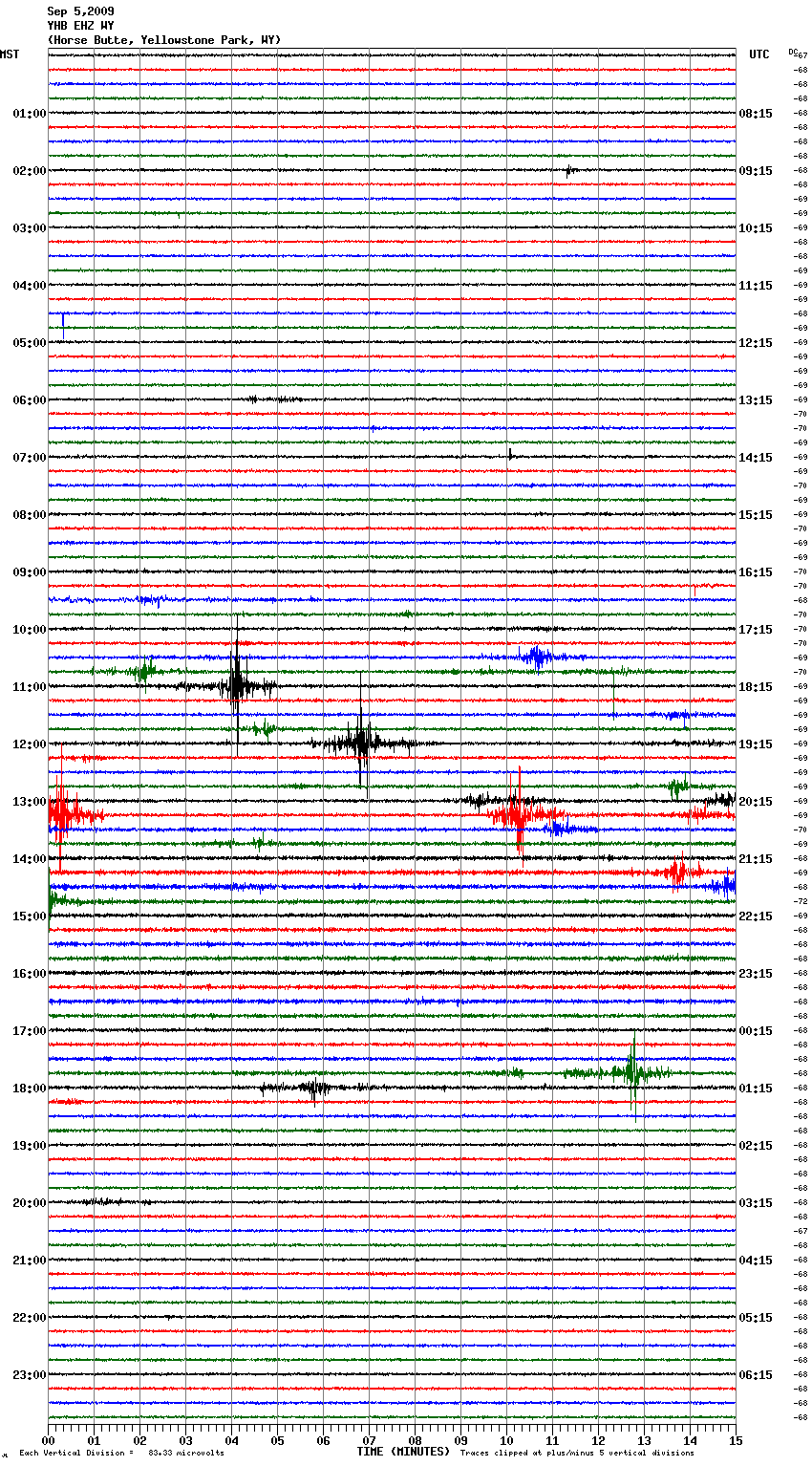Click the large black spike on the 11:00 trace
Screen dimensions: 812x1466
click(236, 686)
